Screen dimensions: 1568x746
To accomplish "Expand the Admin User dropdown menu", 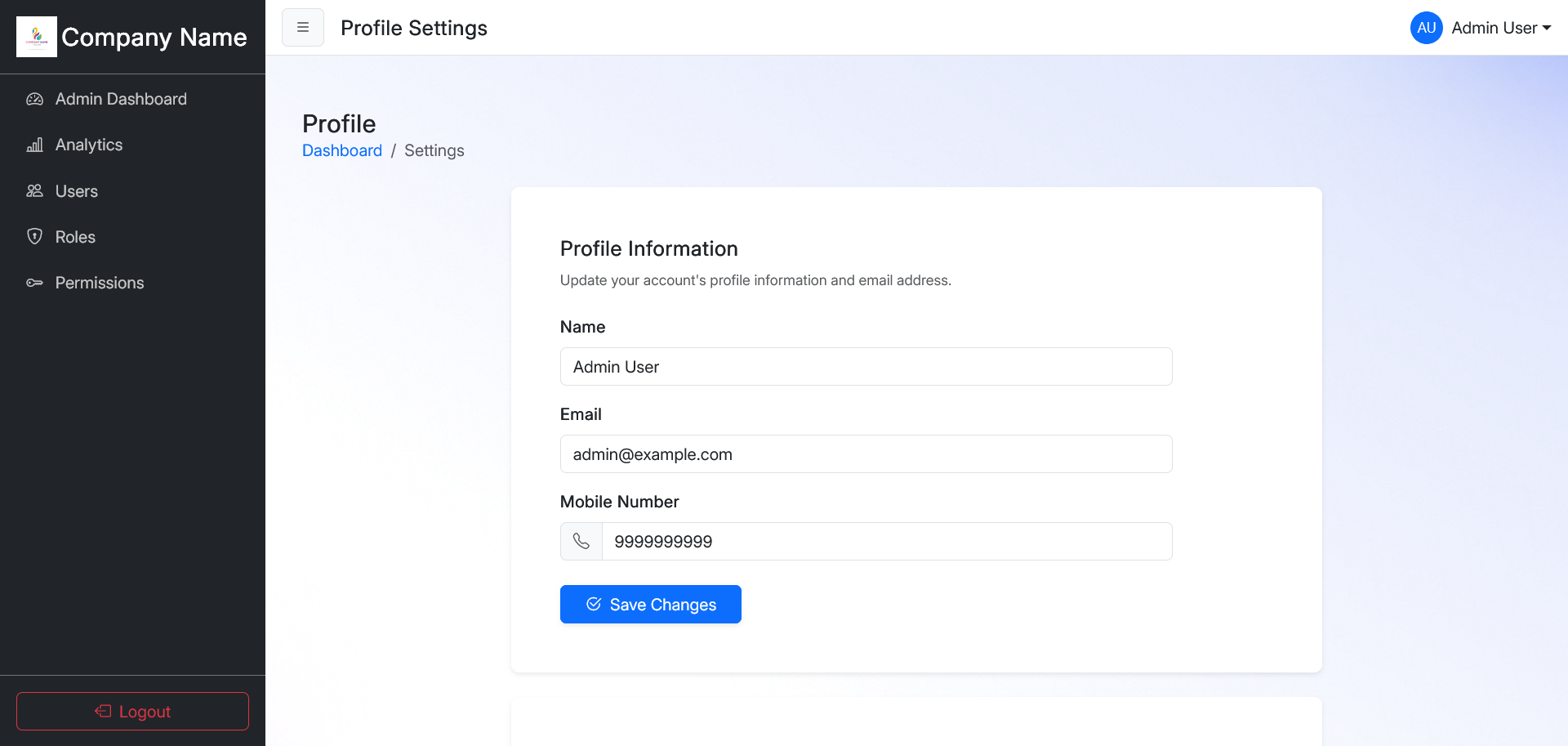I will 1501,28.
